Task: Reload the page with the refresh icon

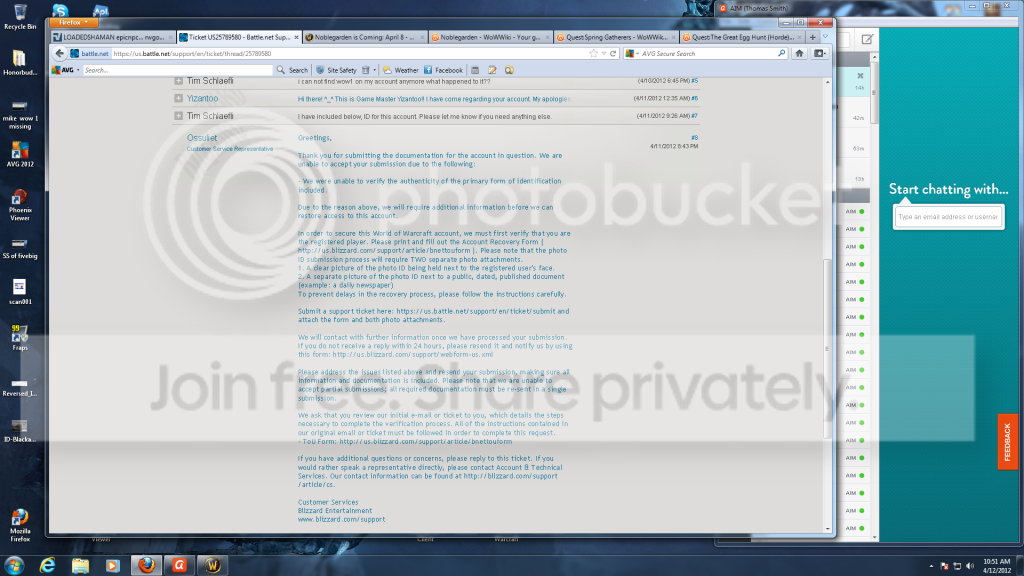Action: coord(613,54)
